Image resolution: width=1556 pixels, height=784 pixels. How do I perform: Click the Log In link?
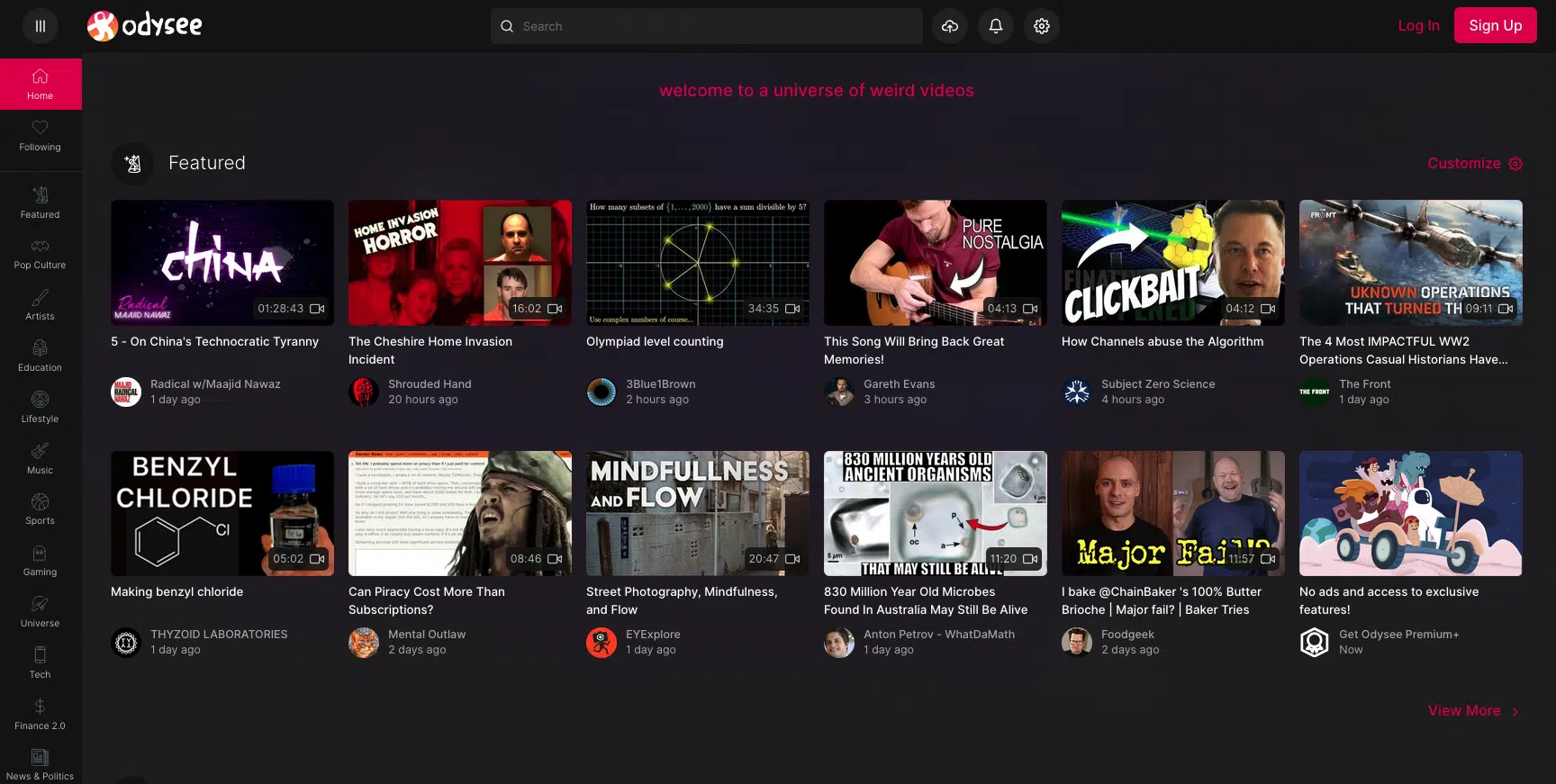coord(1417,26)
